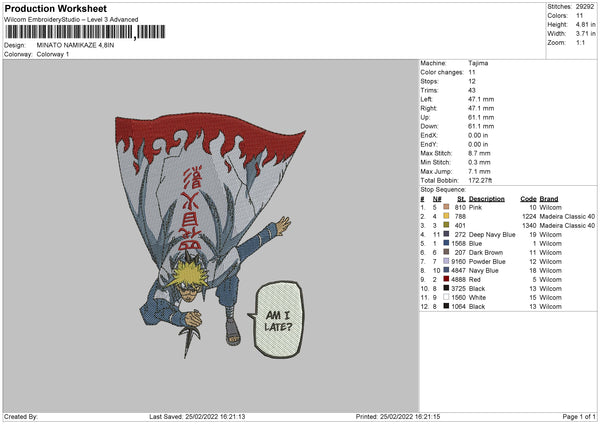
Task: Click the Colors value 11
Action: 579,16
